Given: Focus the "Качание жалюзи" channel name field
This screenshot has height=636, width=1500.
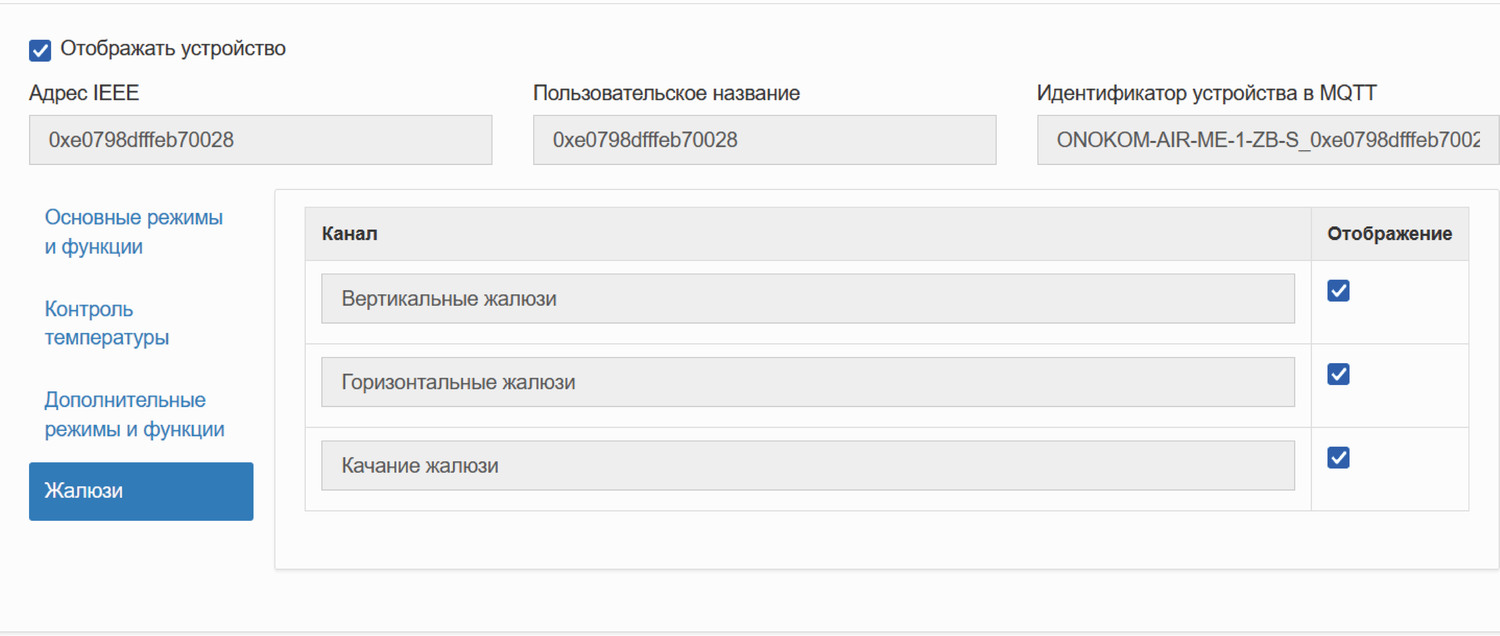Looking at the screenshot, I should coord(807,466).
